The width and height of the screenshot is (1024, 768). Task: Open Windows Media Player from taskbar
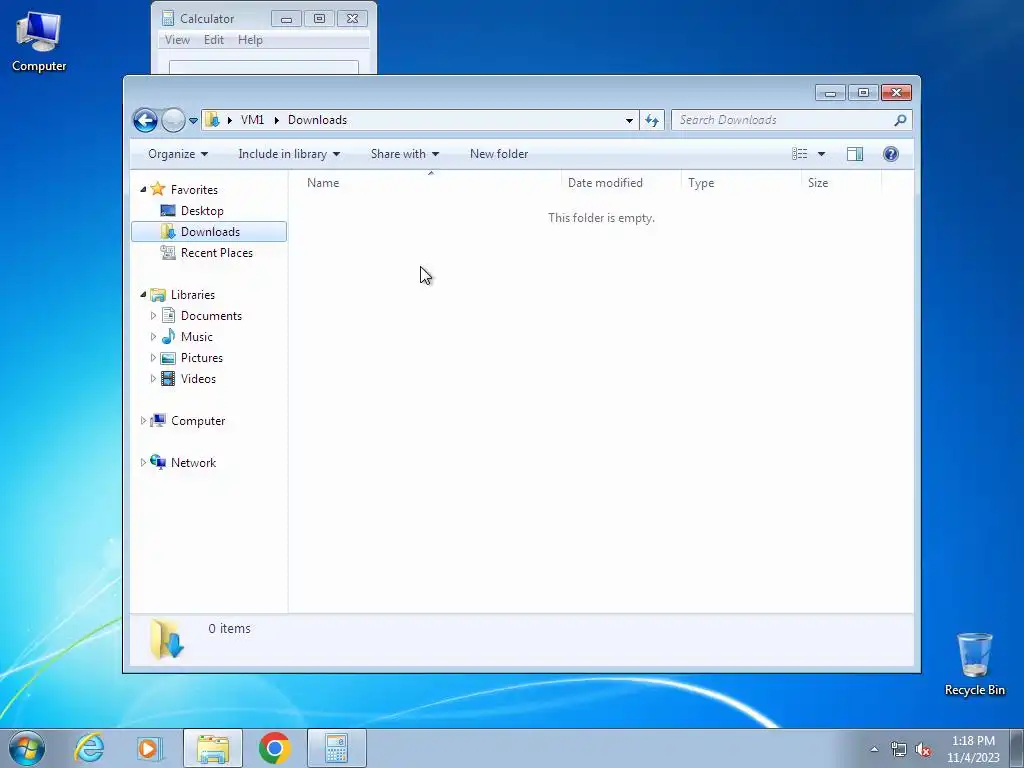[149, 748]
